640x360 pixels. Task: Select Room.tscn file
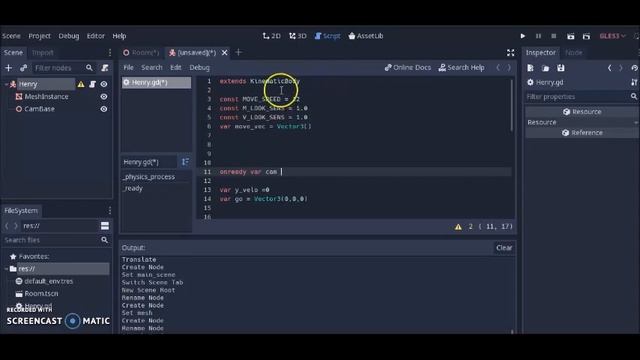tap(37, 293)
